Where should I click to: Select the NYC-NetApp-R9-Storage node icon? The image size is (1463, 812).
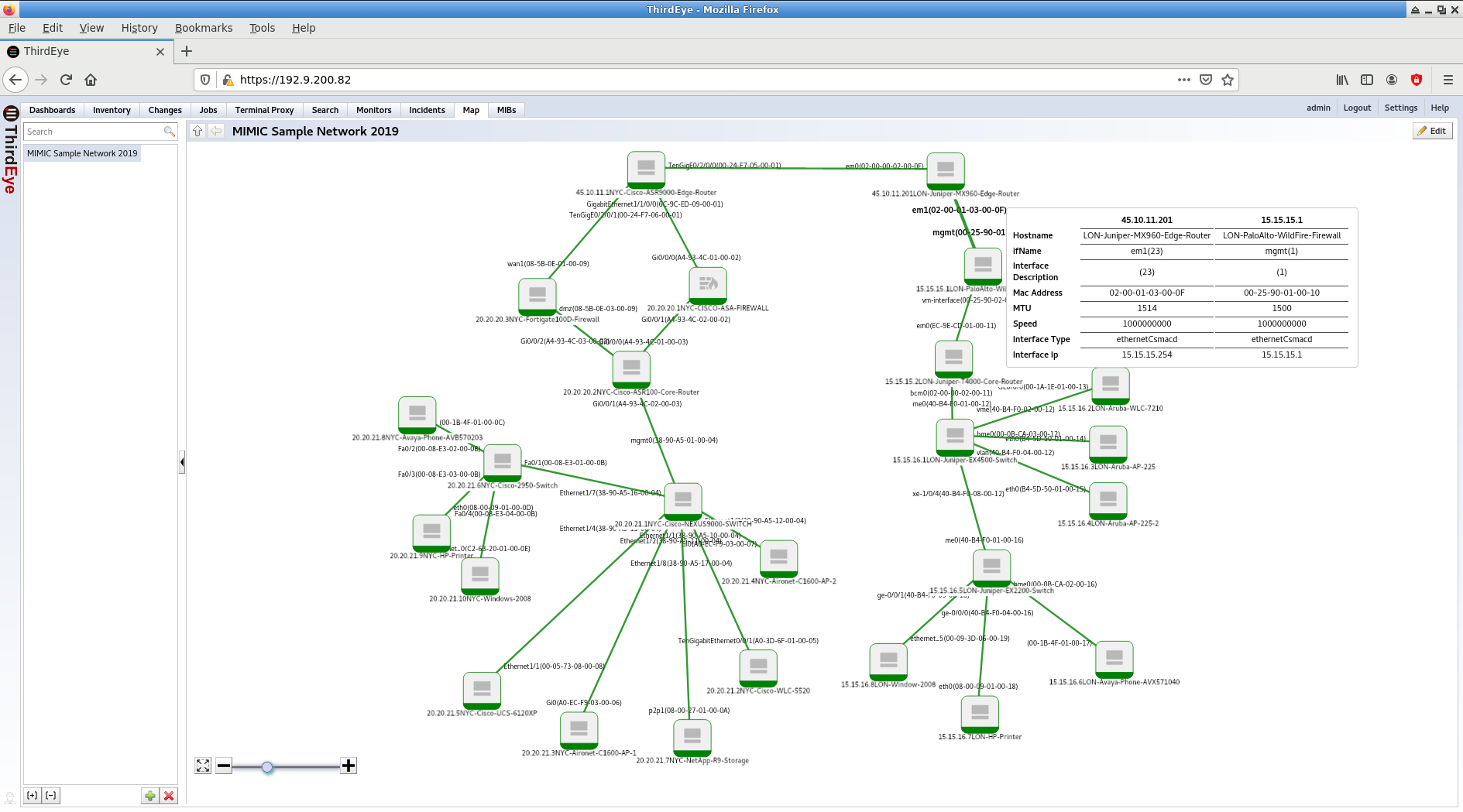point(692,737)
